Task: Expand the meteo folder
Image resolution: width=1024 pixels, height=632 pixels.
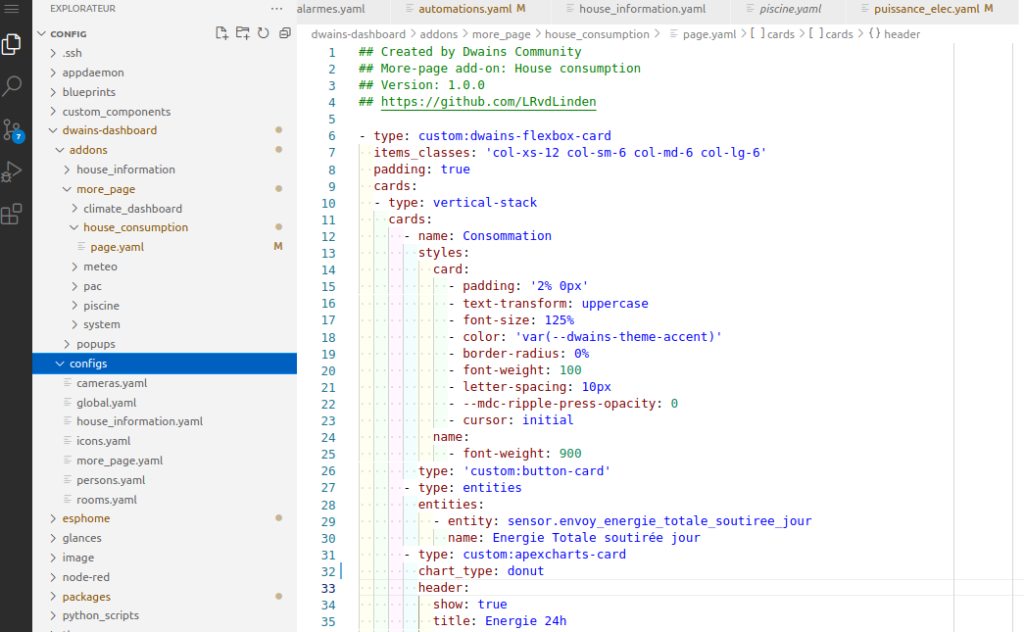Action: [165, 266]
